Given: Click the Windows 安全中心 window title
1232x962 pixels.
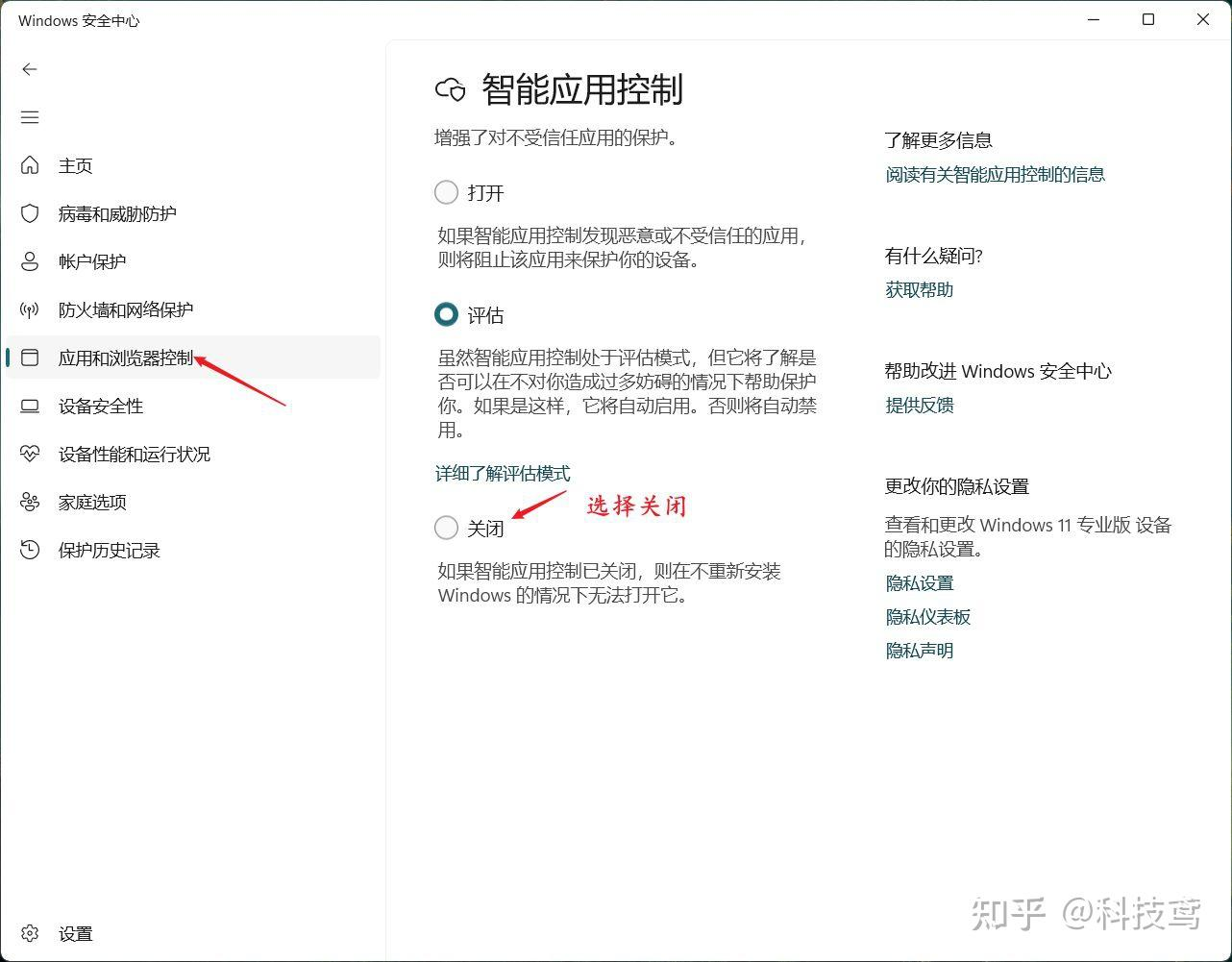Looking at the screenshot, I should [x=79, y=20].
